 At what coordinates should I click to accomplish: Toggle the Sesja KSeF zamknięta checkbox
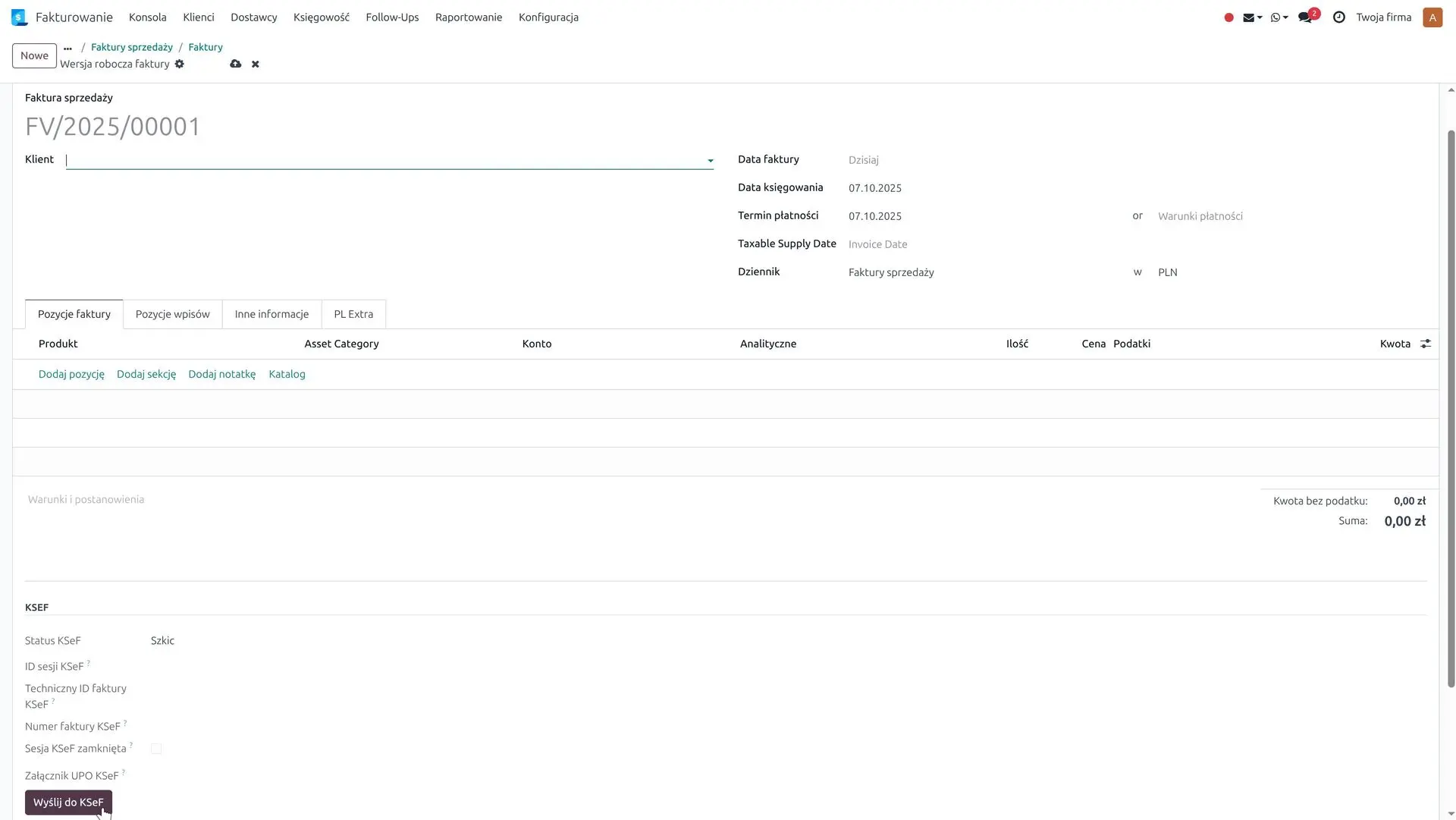pos(156,749)
